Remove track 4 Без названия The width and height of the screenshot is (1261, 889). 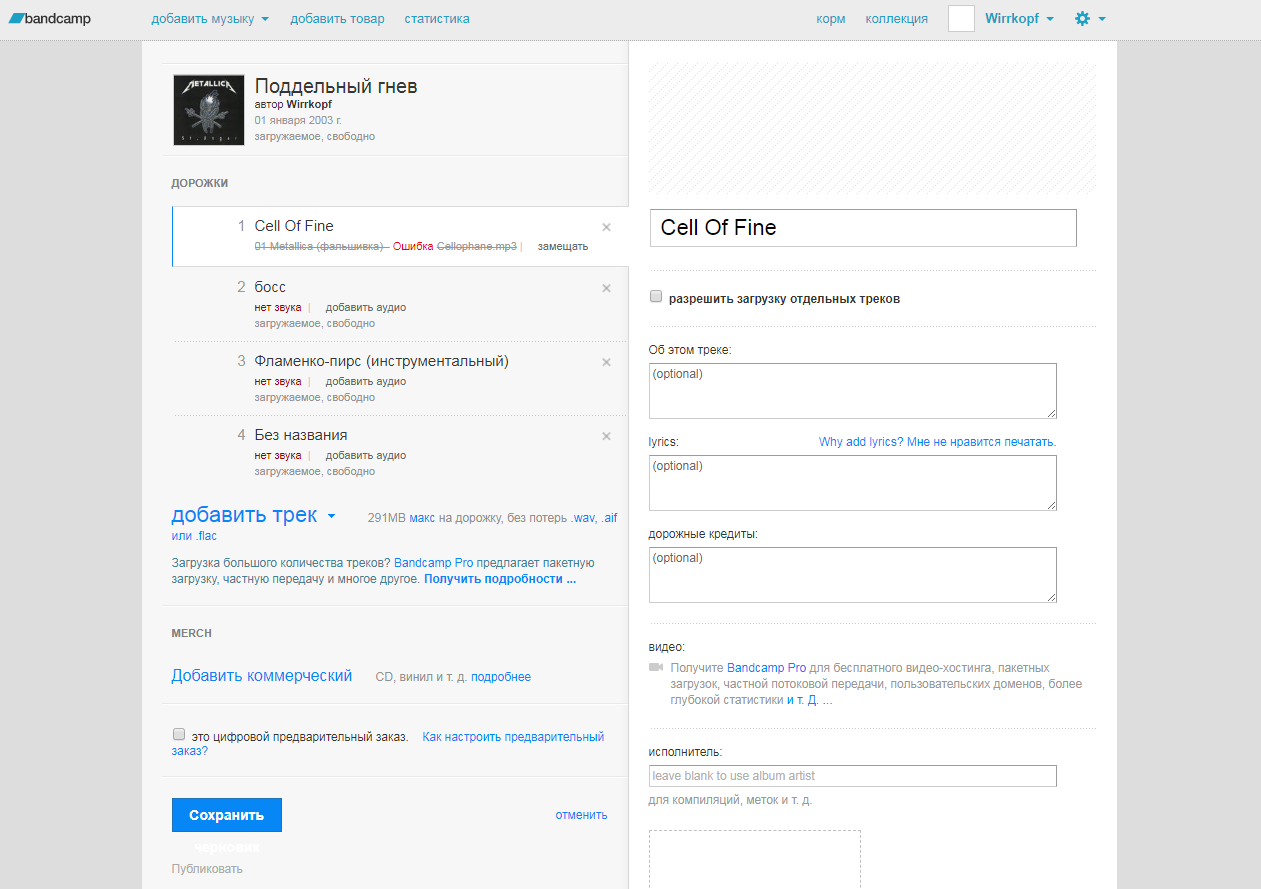(x=606, y=436)
